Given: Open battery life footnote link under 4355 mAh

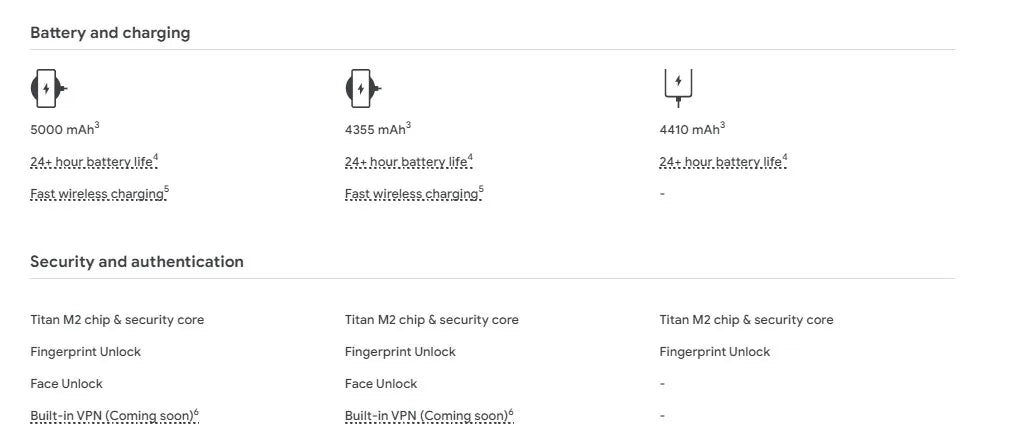Looking at the screenshot, I should [406, 162].
